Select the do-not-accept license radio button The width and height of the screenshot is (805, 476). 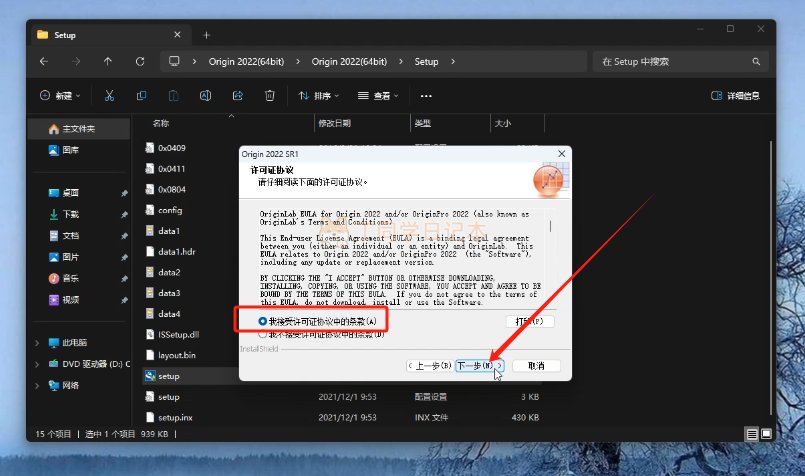point(263,334)
